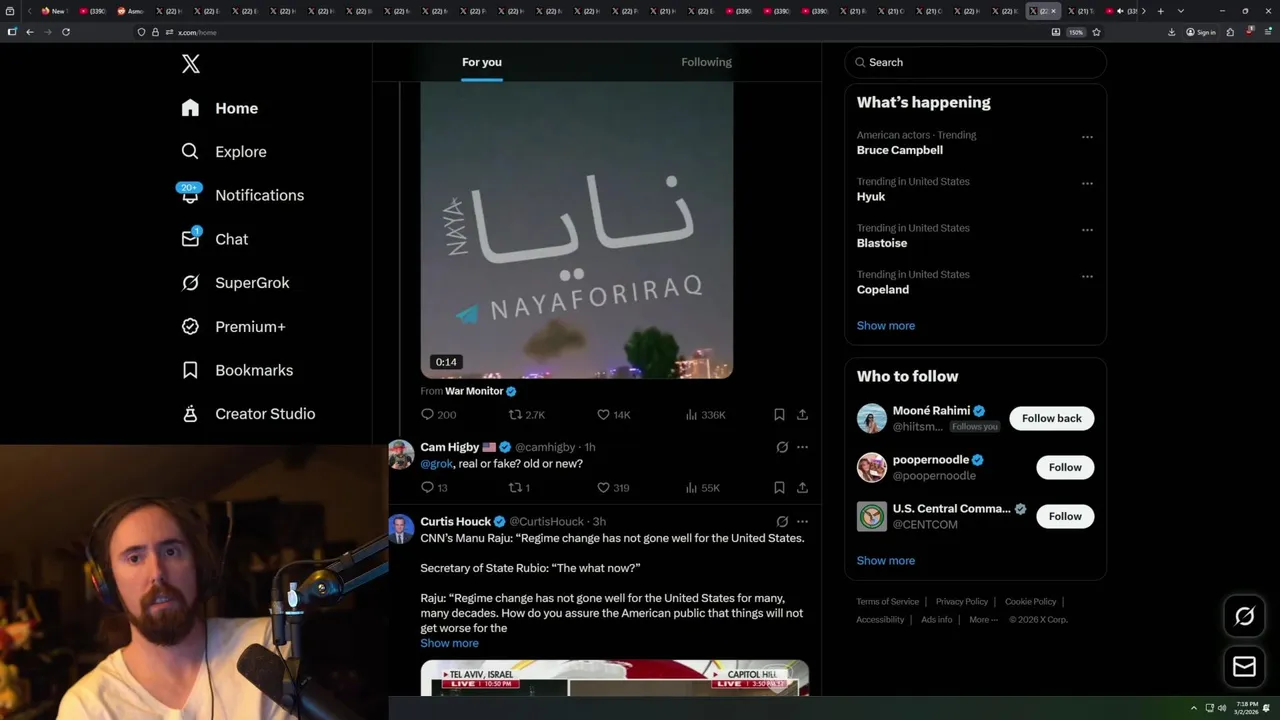Viewport: 1280px width, 720px height.
Task: Open more options for Copeland trend
Action: (x=1087, y=277)
